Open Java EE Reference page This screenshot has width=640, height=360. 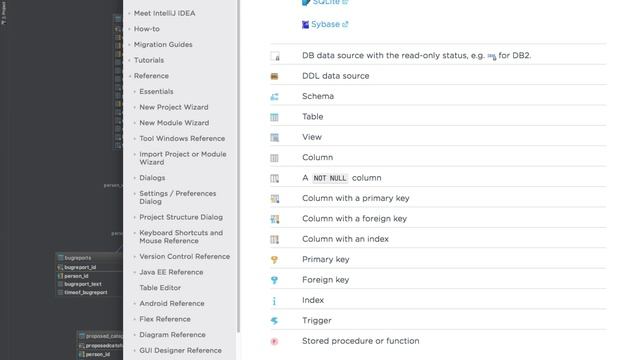pyautogui.click(x=171, y=272)
